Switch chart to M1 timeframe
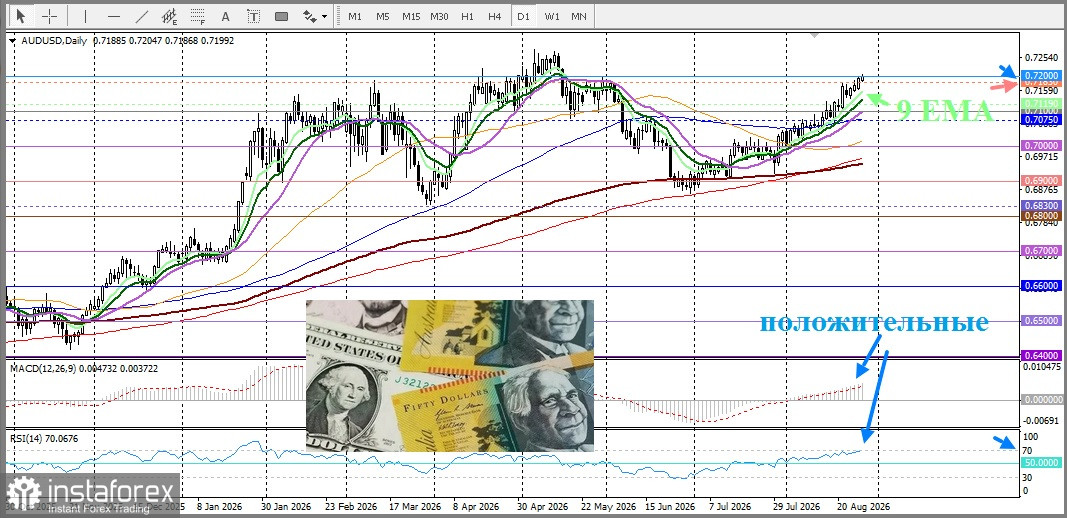 [355, 16]
